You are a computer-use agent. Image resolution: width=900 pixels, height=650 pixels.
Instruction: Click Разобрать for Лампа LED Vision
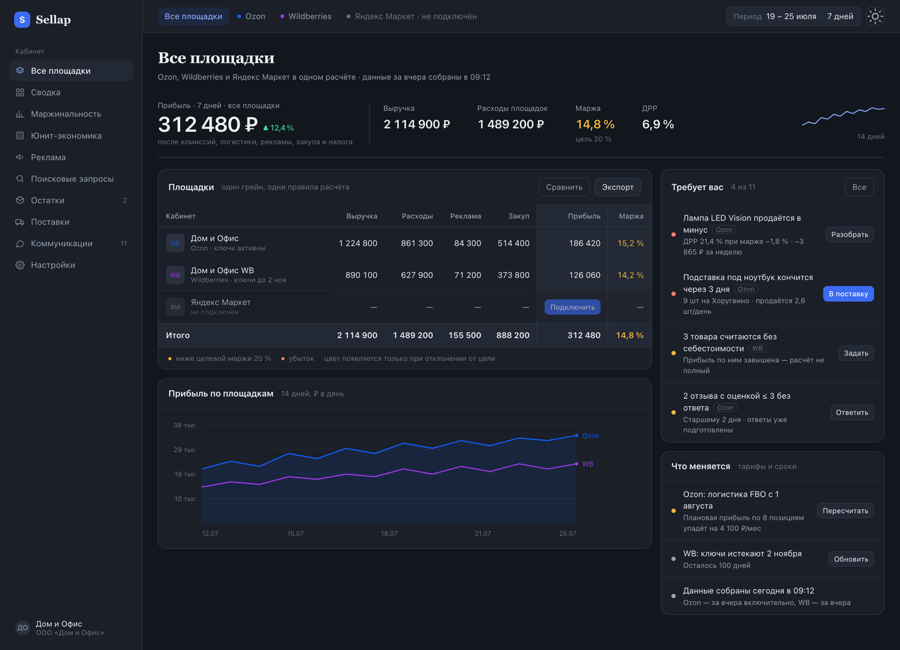[x=849, y=234]
